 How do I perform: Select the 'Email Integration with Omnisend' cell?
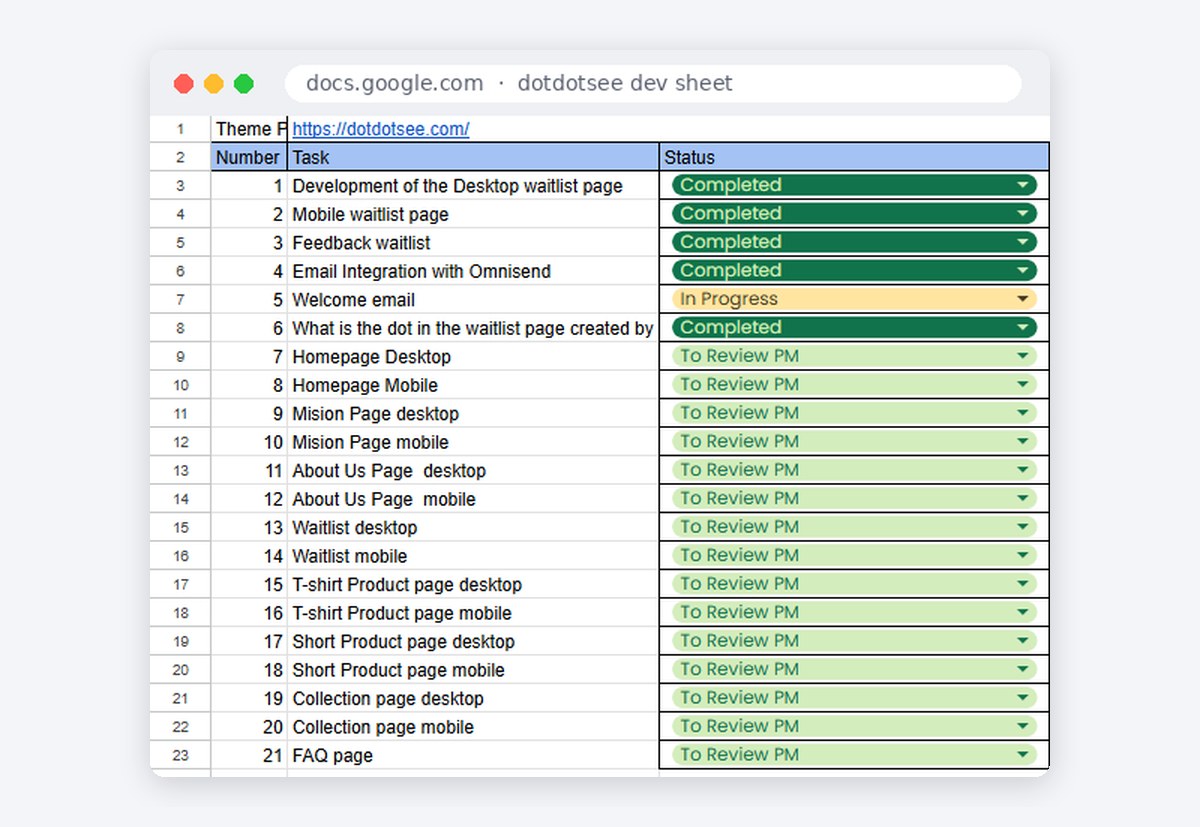(473, 271)
